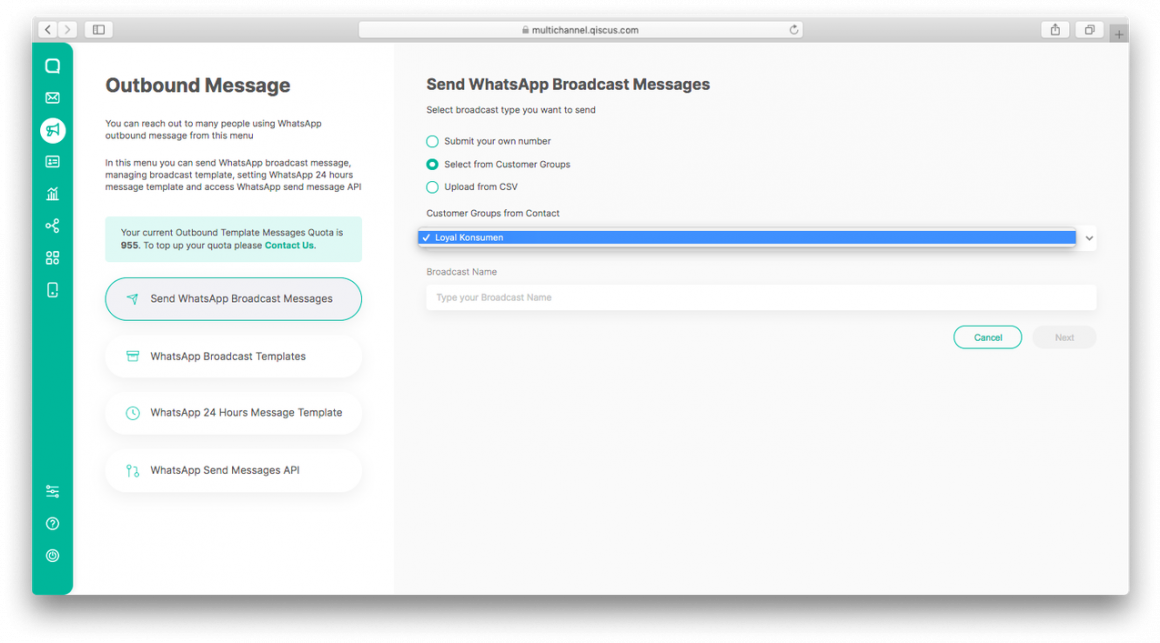View analytics with the bar chart icon

pyautogui.click(x=52, y=193)
